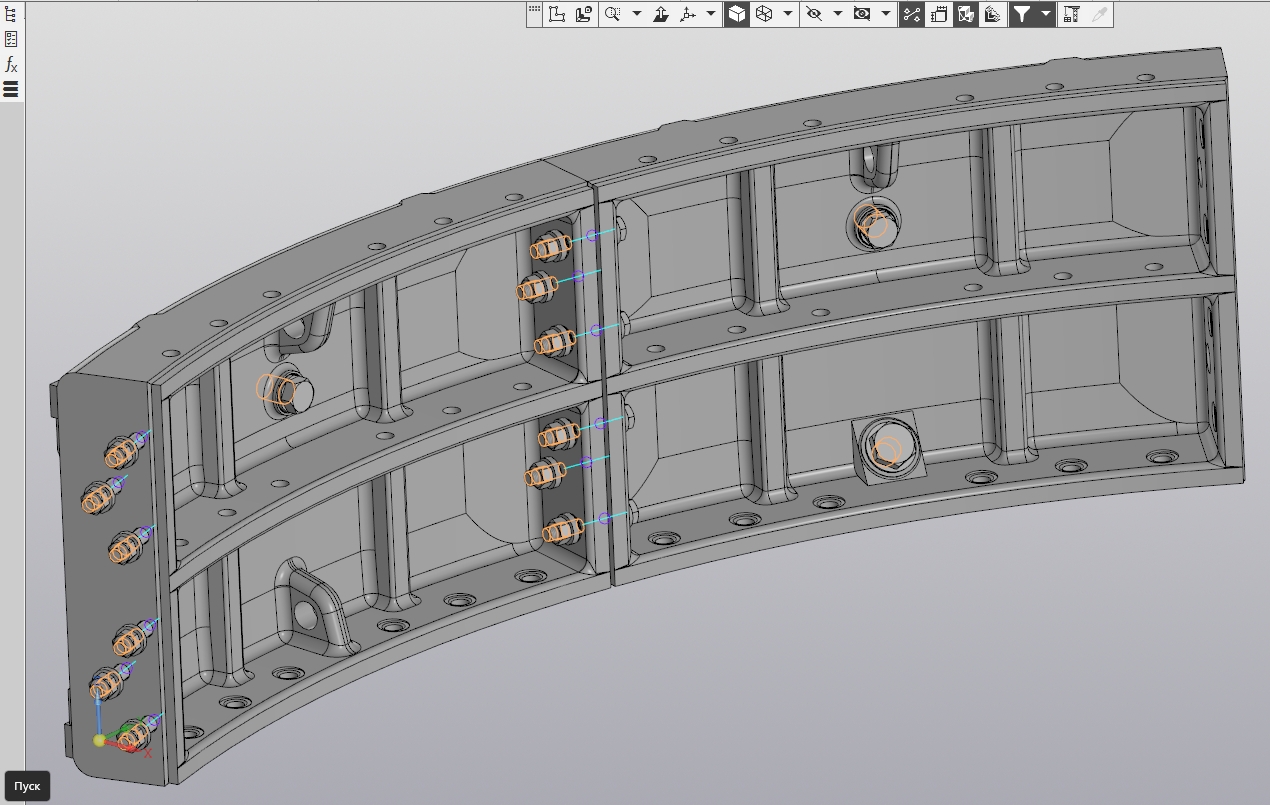Toggle wireframe cube display mode

[x=764, y=14]
